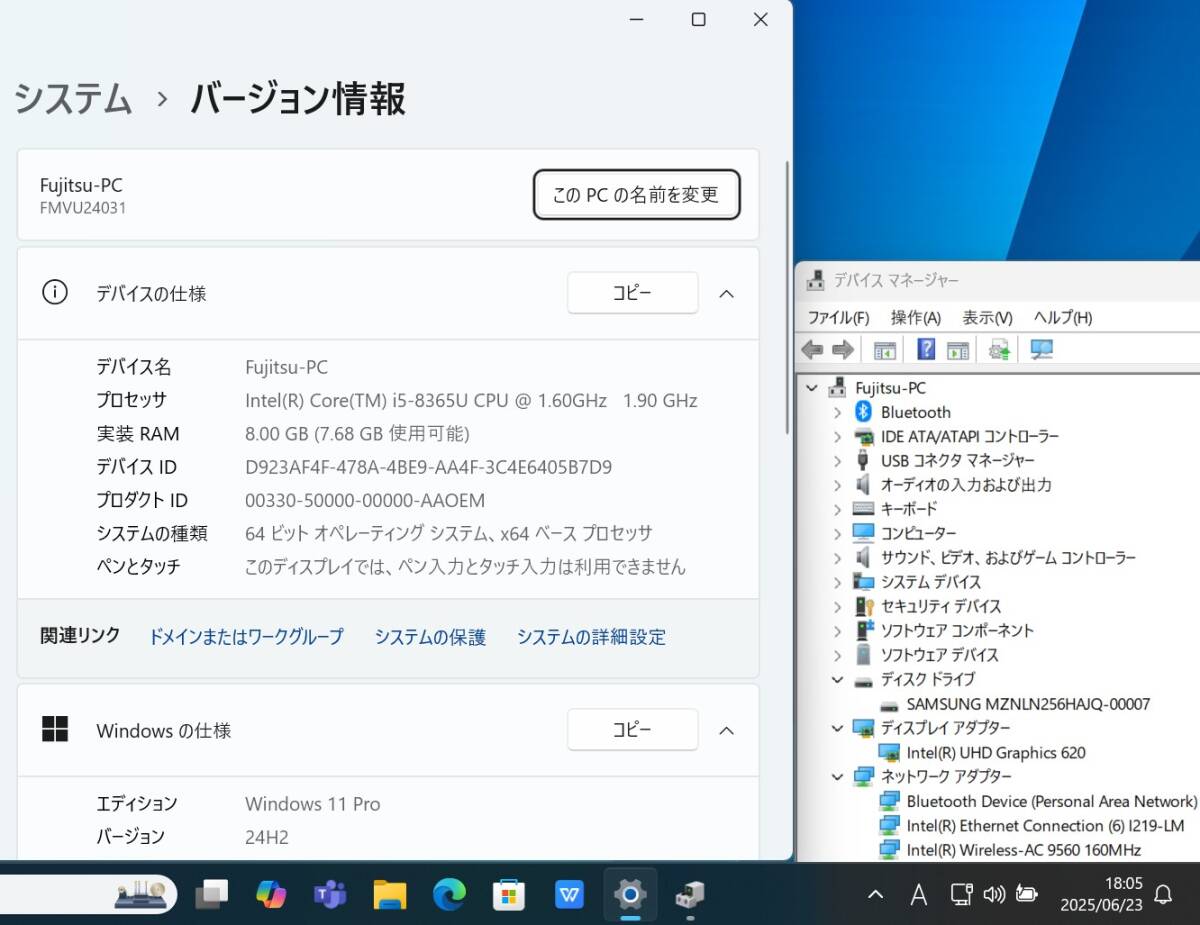This screenshot has width=1200, height=925.
Task: Launch Microsoft Edge from the taskbar
Action: pos(449,894)
